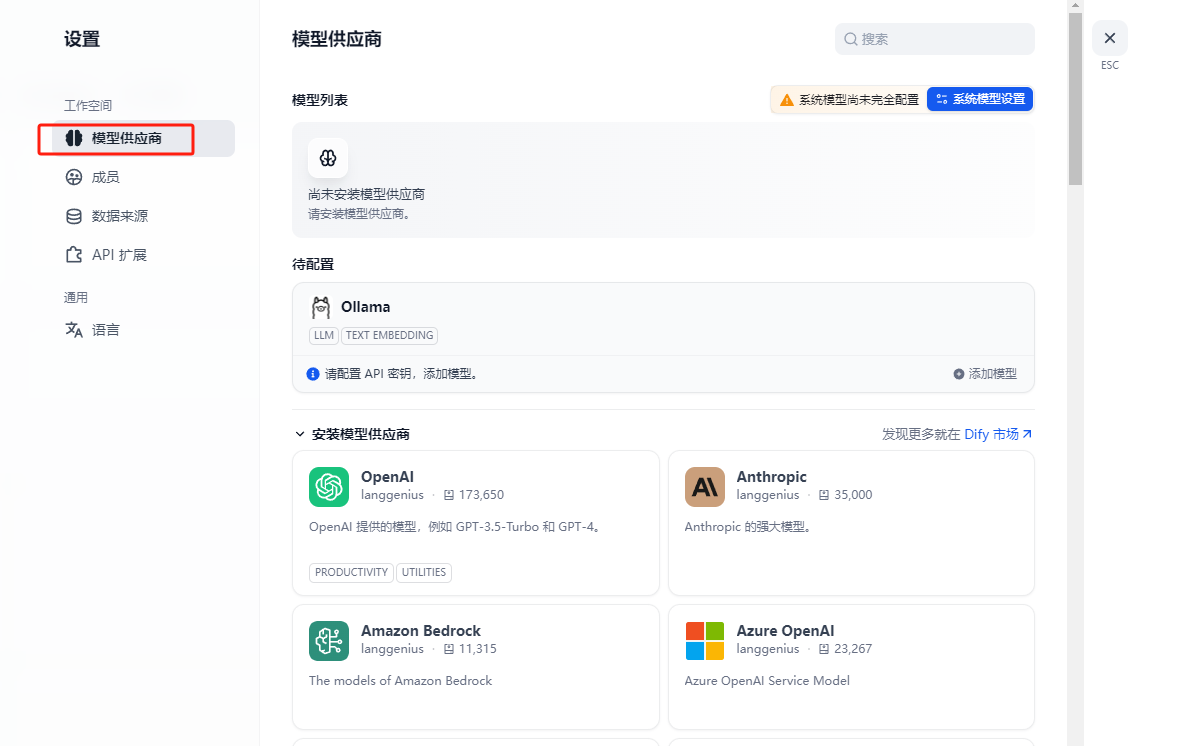The height and width of the screenshot is (746, 1195).
Task: Click the PRODUCTIVITY tag on OpenAI card
Action: coord(351,572)
